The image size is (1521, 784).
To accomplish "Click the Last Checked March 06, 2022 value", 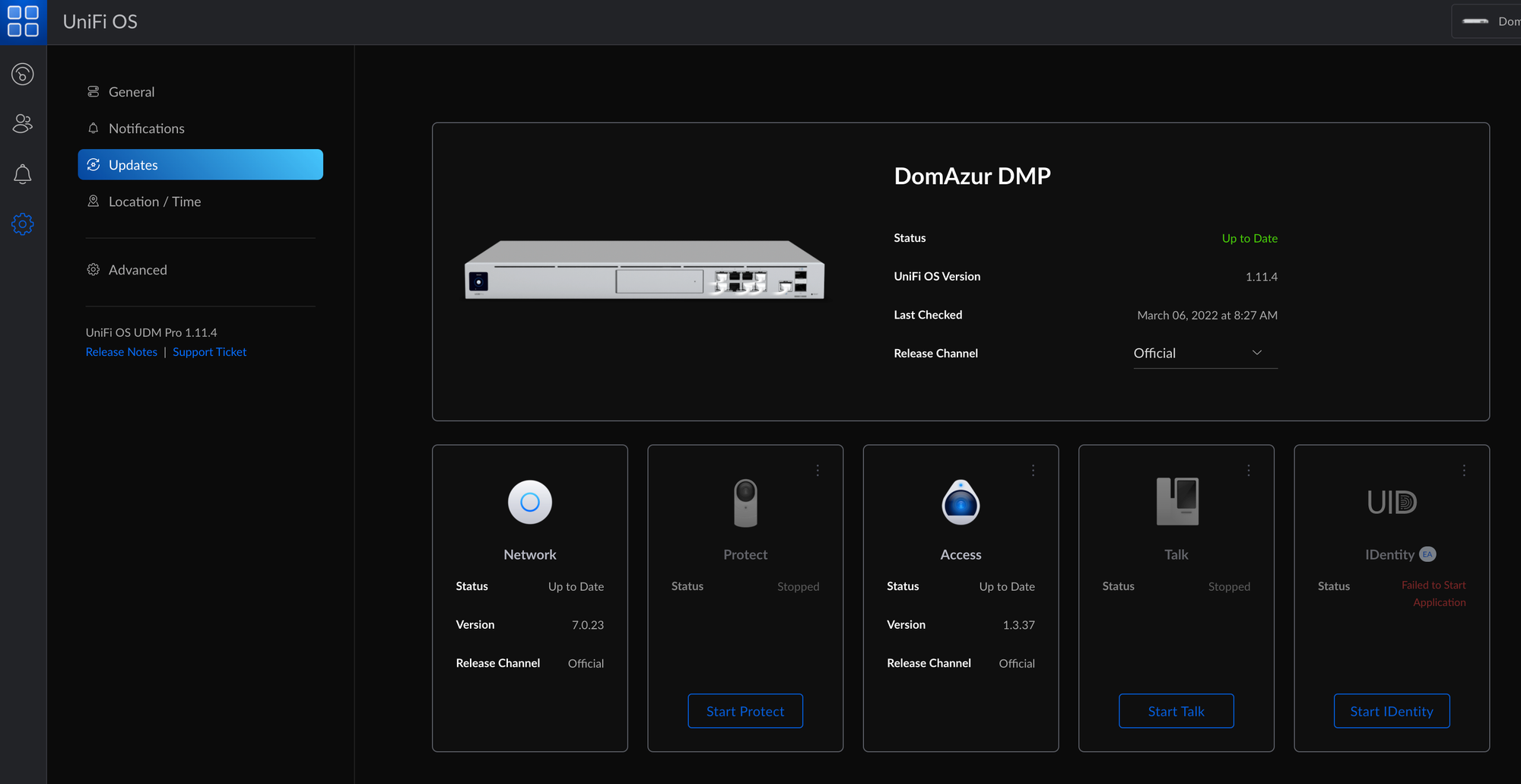I will 1207,316.
